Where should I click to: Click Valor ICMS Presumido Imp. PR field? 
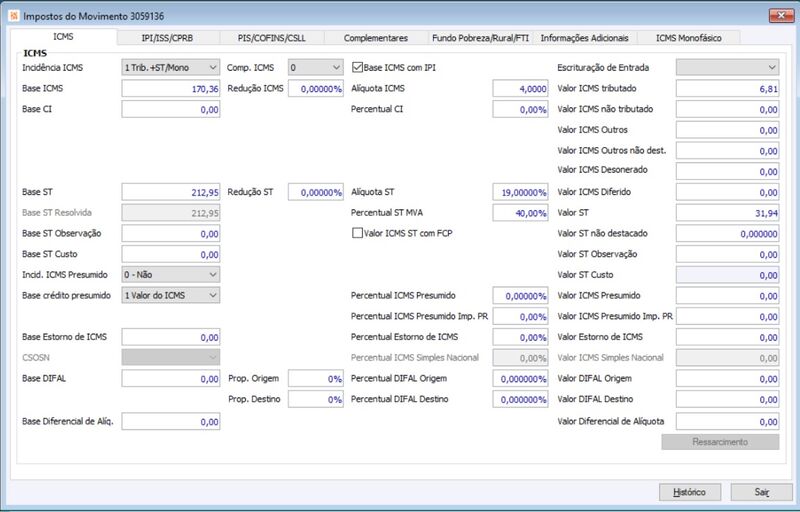click(728, 317)
